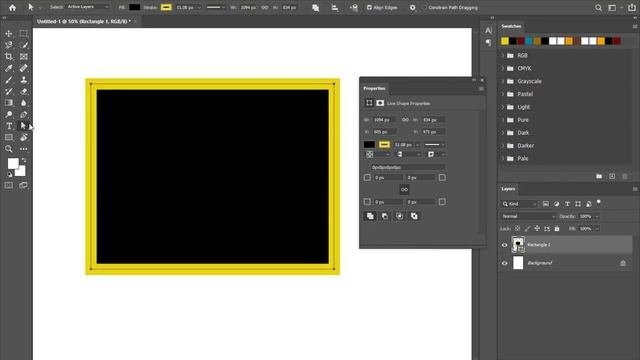Screen dimensions: 640x360
Task: Select the Blur tool
Action: coord(24,103)
